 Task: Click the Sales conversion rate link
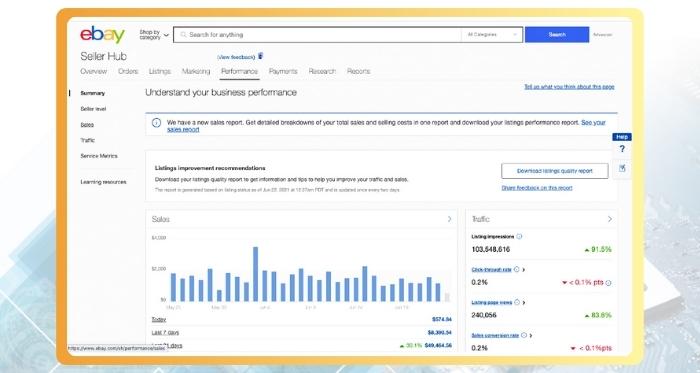(x=495, y=336)
